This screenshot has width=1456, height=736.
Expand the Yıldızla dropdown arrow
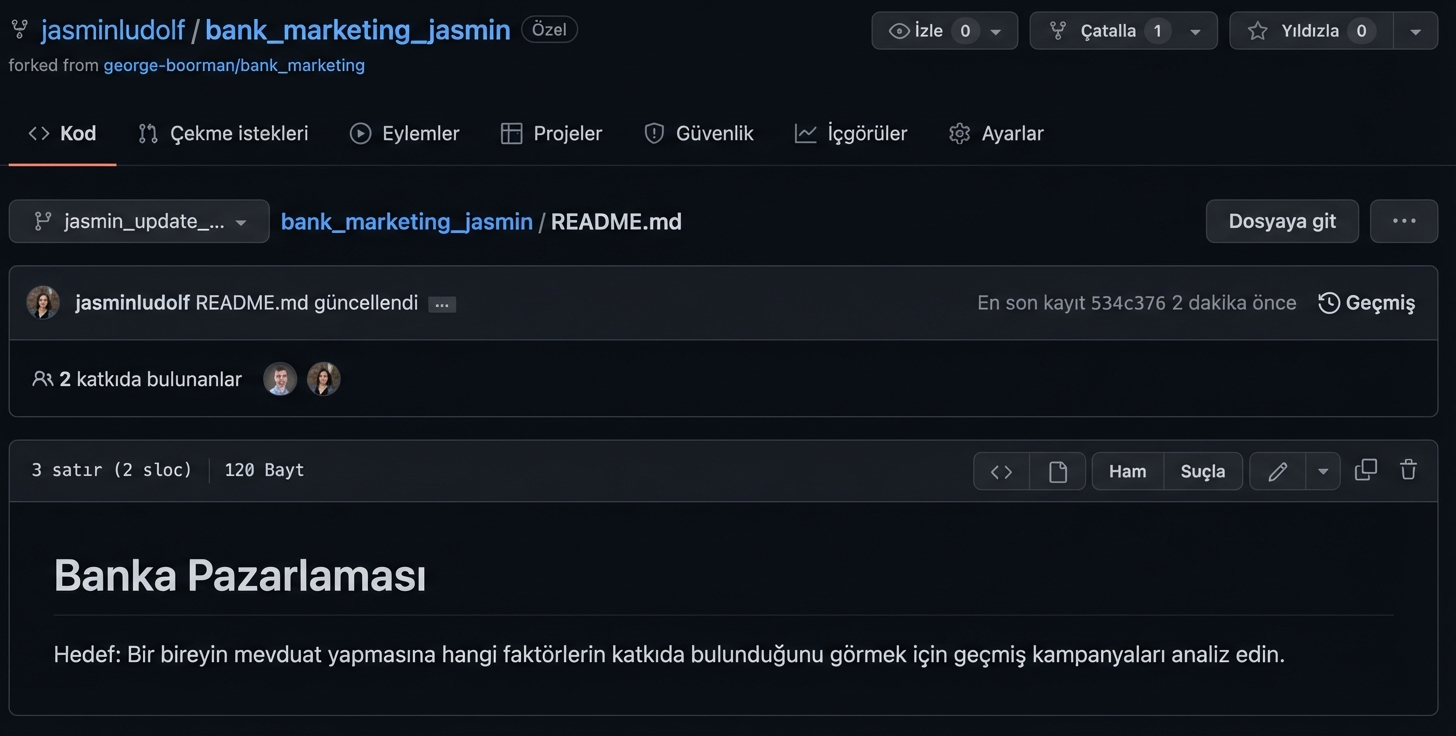pos(1415,30)
